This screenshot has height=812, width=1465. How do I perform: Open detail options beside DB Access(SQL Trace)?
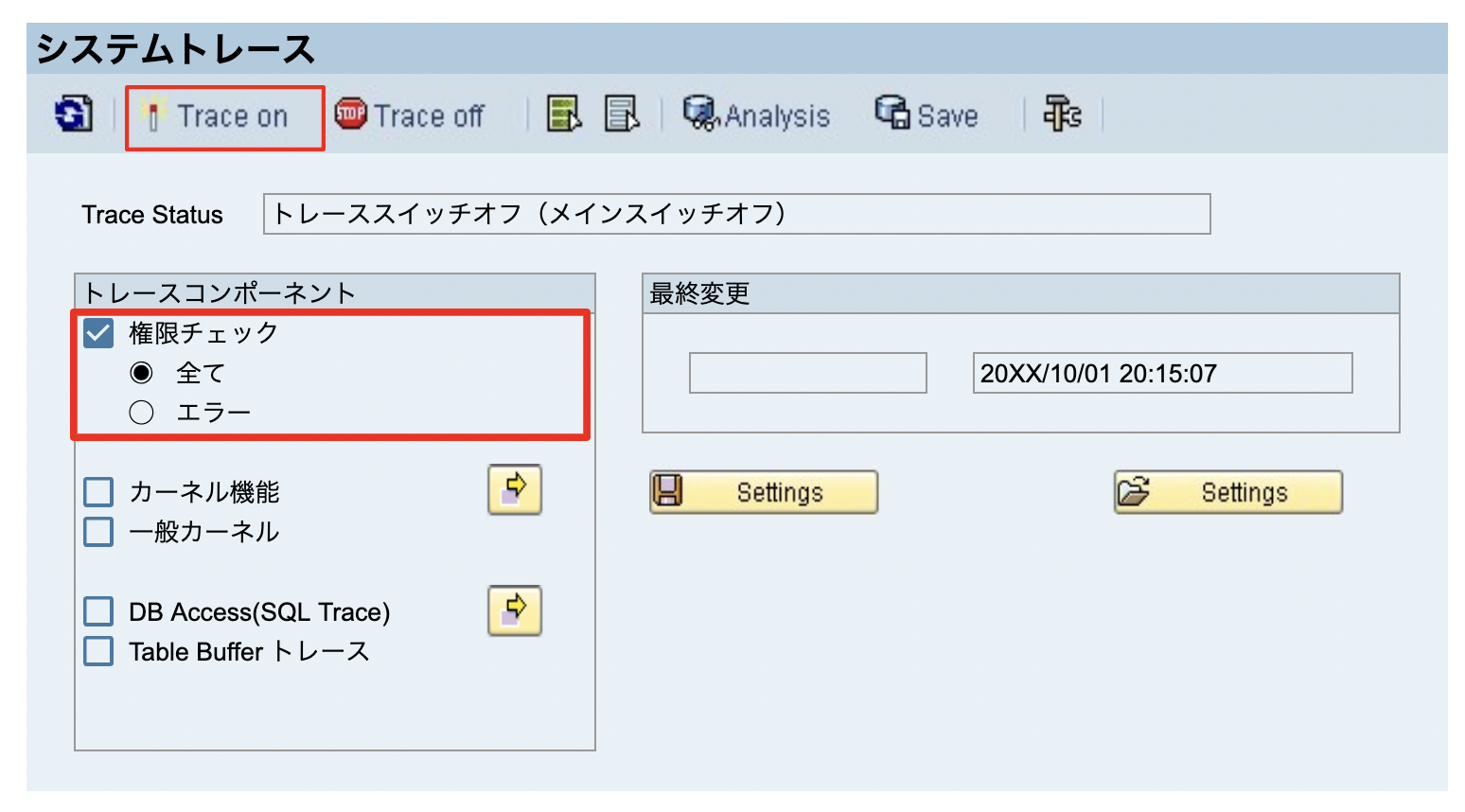514,611
